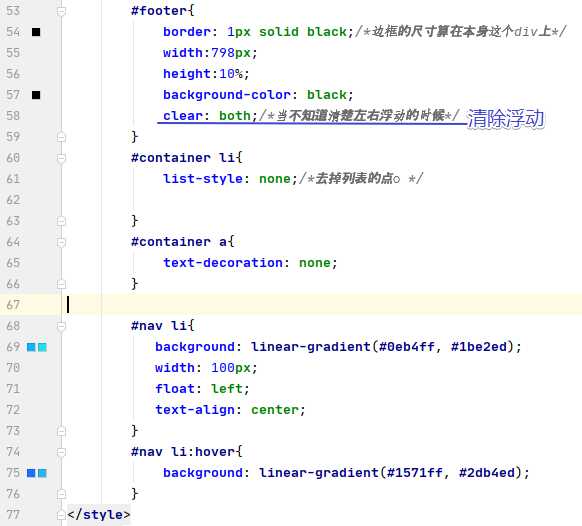Viewport: 582px width, 526px height.
Task: Fold the #container li block at line 60
Action: tap(61, 158)
